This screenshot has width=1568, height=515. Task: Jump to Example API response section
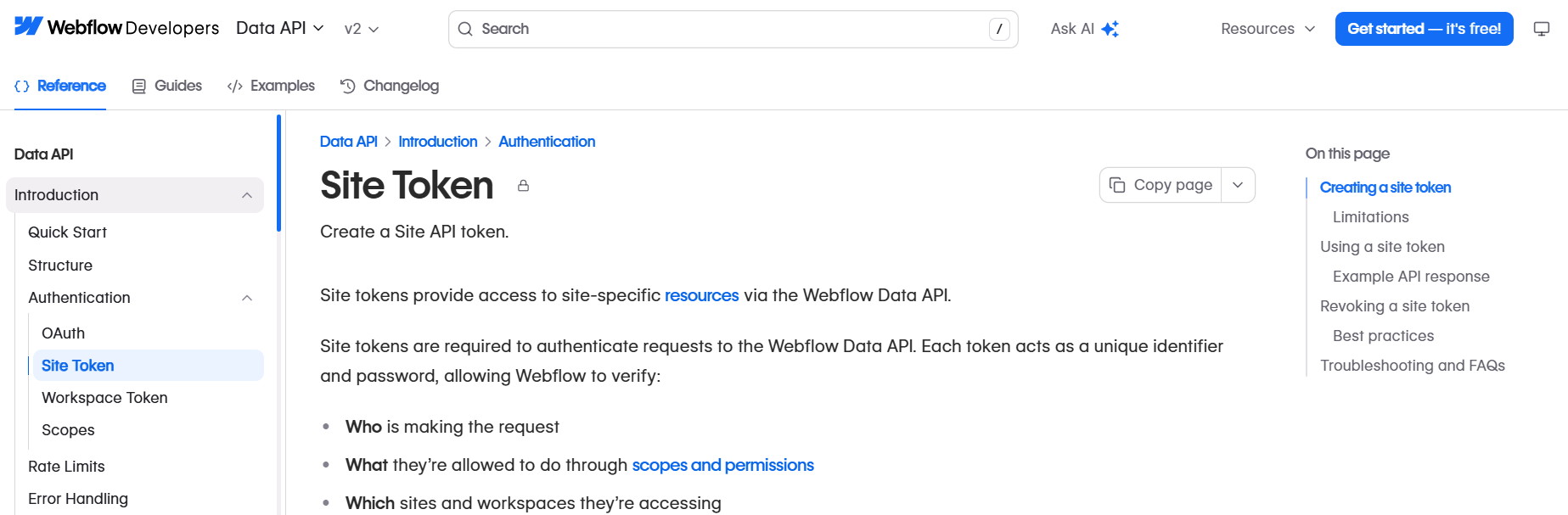(x=1411, y=277)
